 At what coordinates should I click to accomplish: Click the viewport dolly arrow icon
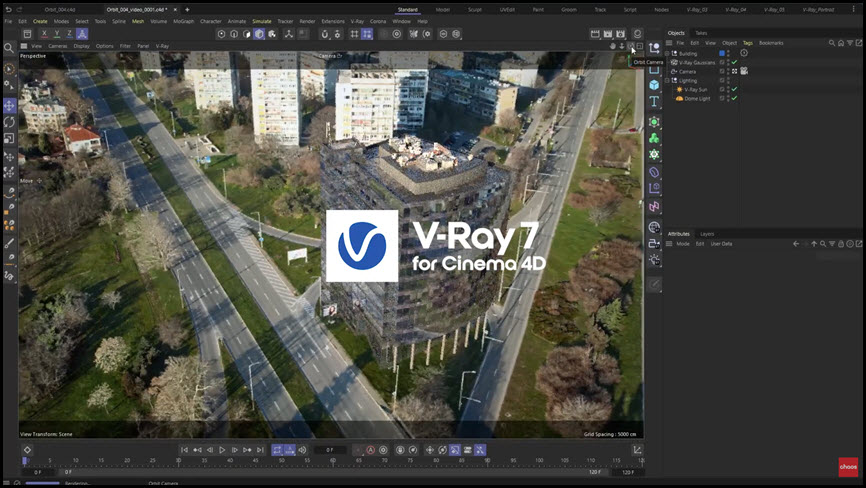coord(622,46)
